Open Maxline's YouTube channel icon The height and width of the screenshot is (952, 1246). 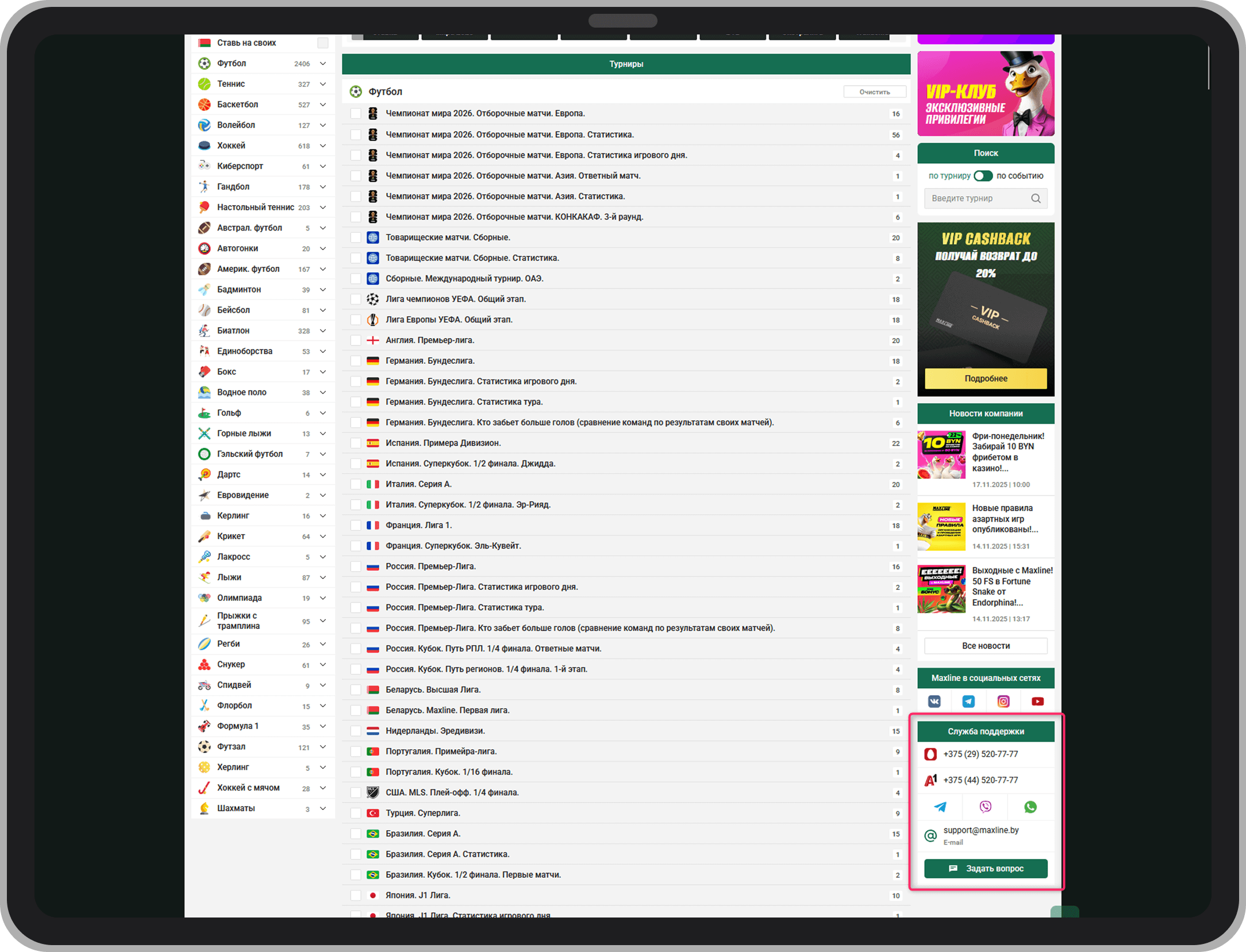click(x=1037, y=701)
